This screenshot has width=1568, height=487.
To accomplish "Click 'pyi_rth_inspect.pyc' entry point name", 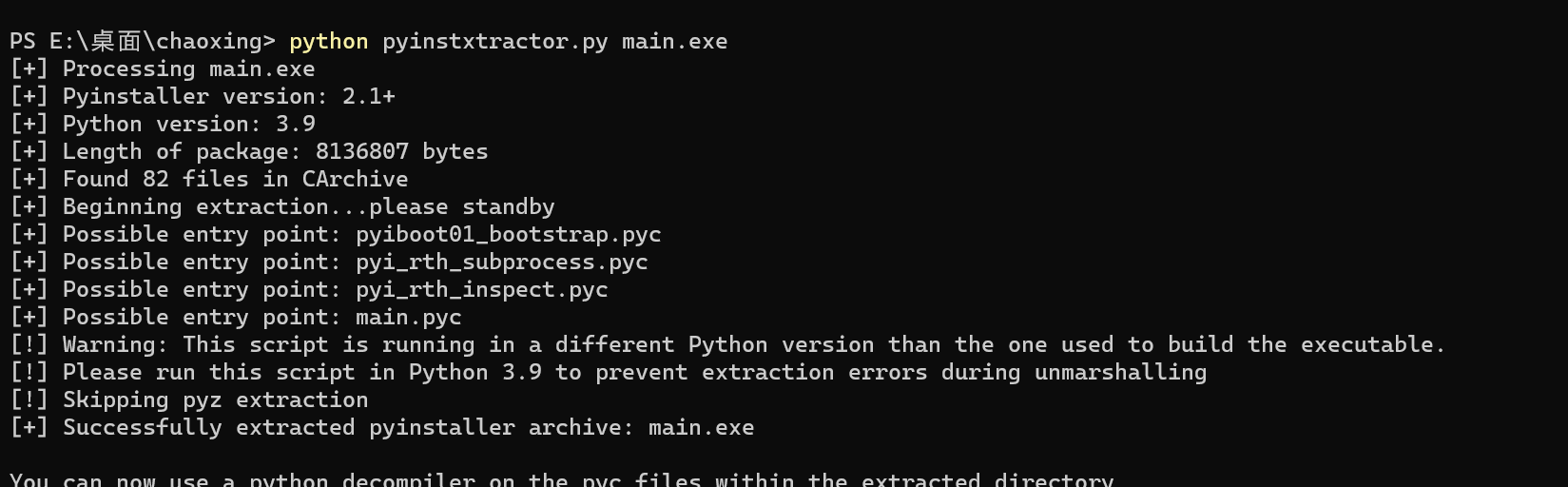I will click(481, 290).
